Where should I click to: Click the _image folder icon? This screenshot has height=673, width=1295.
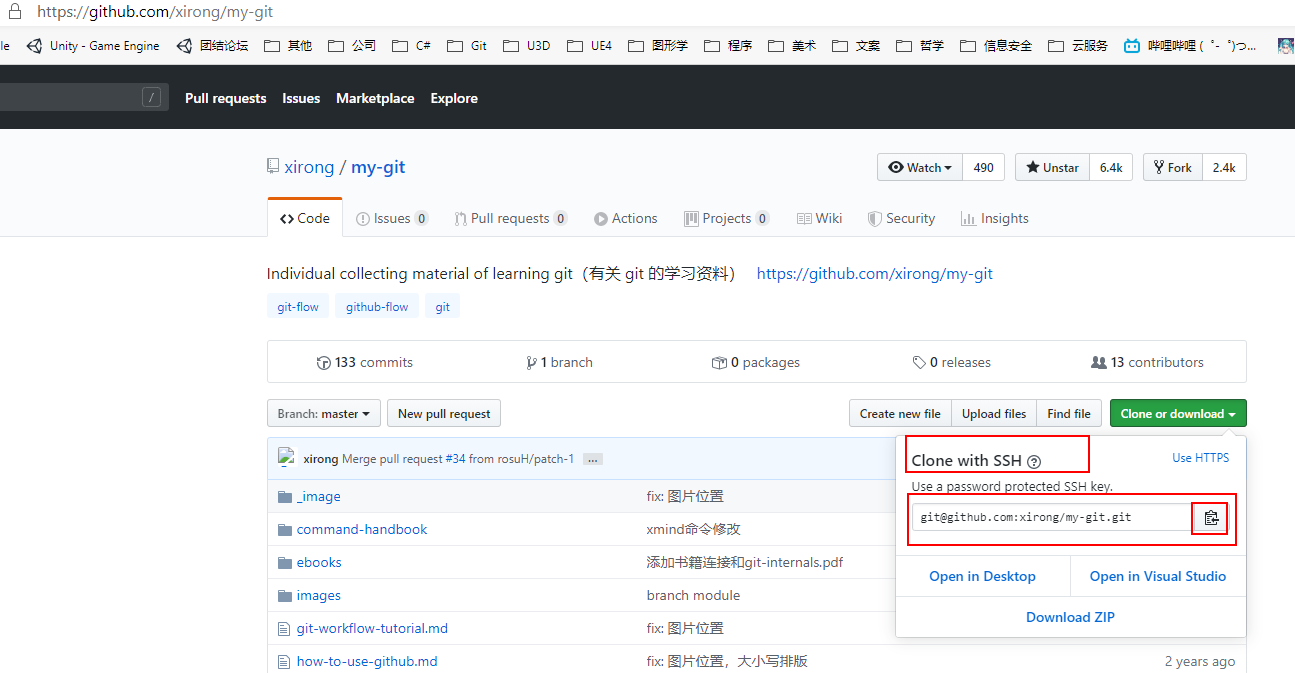click(x=285, y=497)
